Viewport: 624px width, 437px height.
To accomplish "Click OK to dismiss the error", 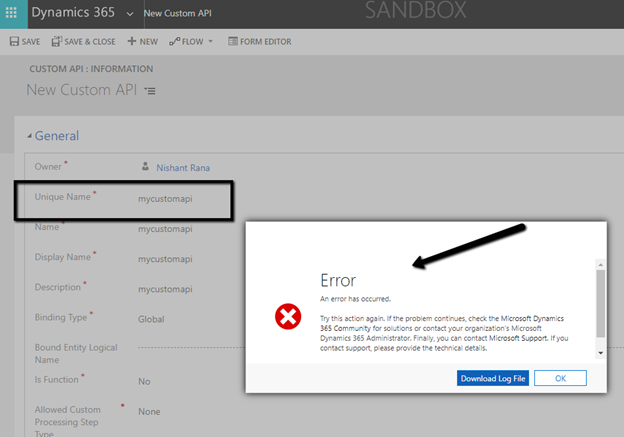I will pyautogui.click(x=560, y=378).
